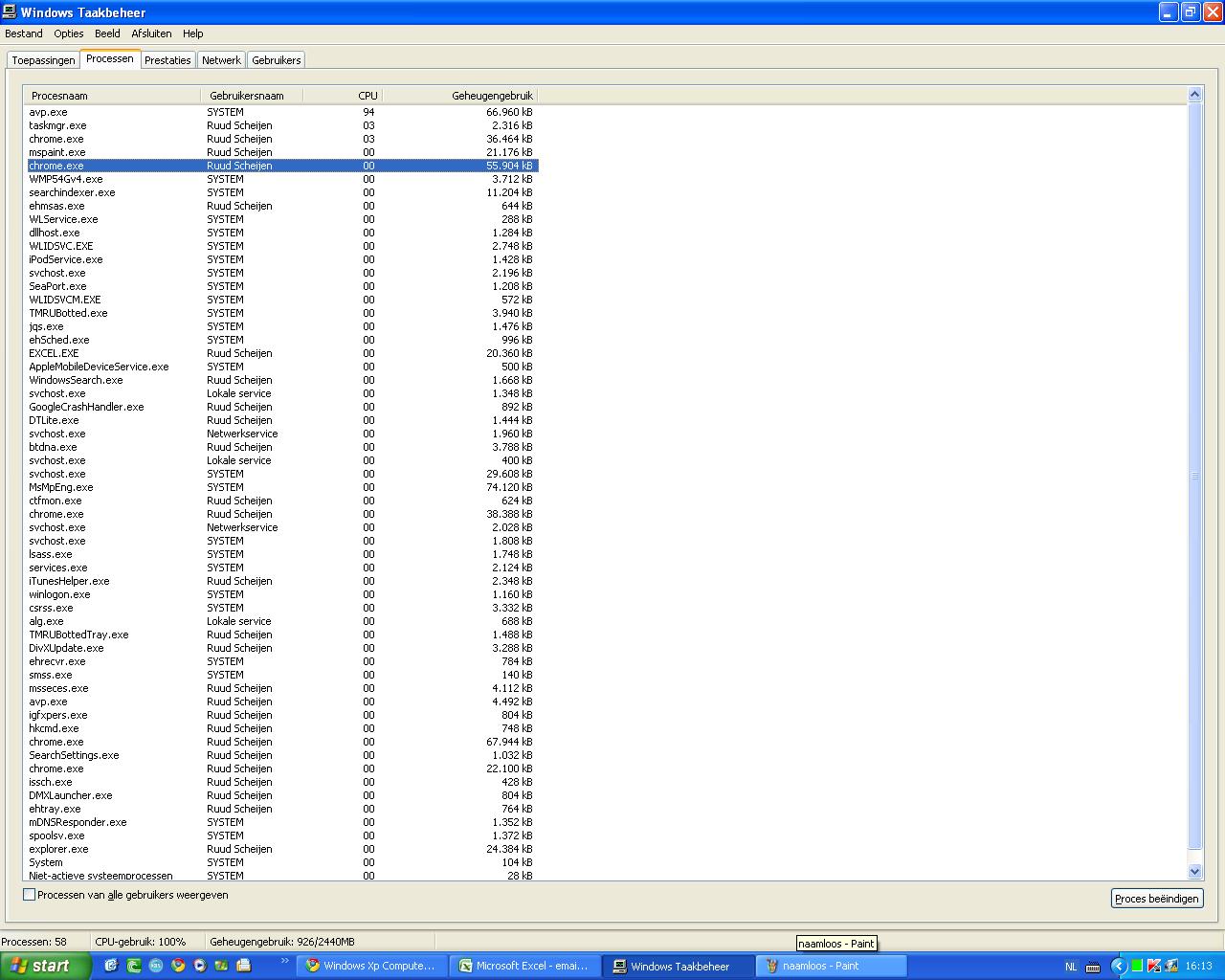1225x980 pixels.
Task: Switch to Toepassingen tab
Action: 43,60
